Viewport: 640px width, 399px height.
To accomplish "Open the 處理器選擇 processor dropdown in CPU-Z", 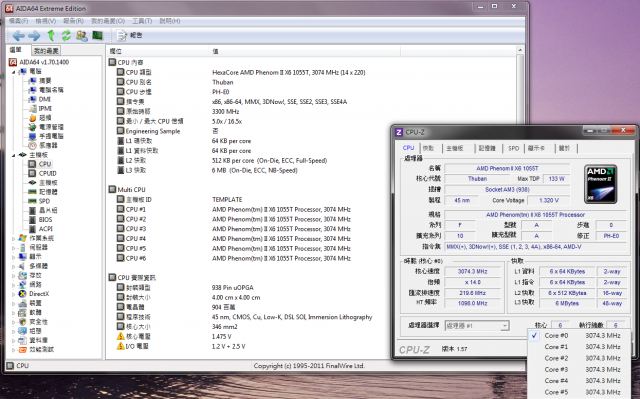I will (x=477, y=326).
